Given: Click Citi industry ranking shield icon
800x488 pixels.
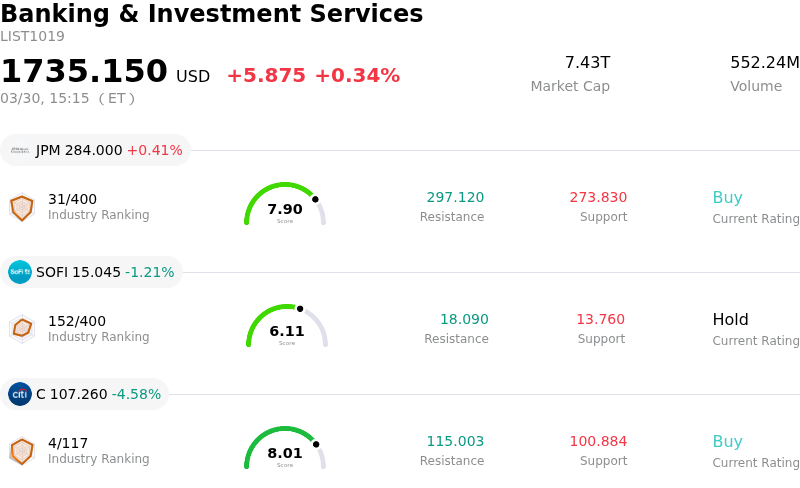Looking at the screenshot, I should point(21,451).
